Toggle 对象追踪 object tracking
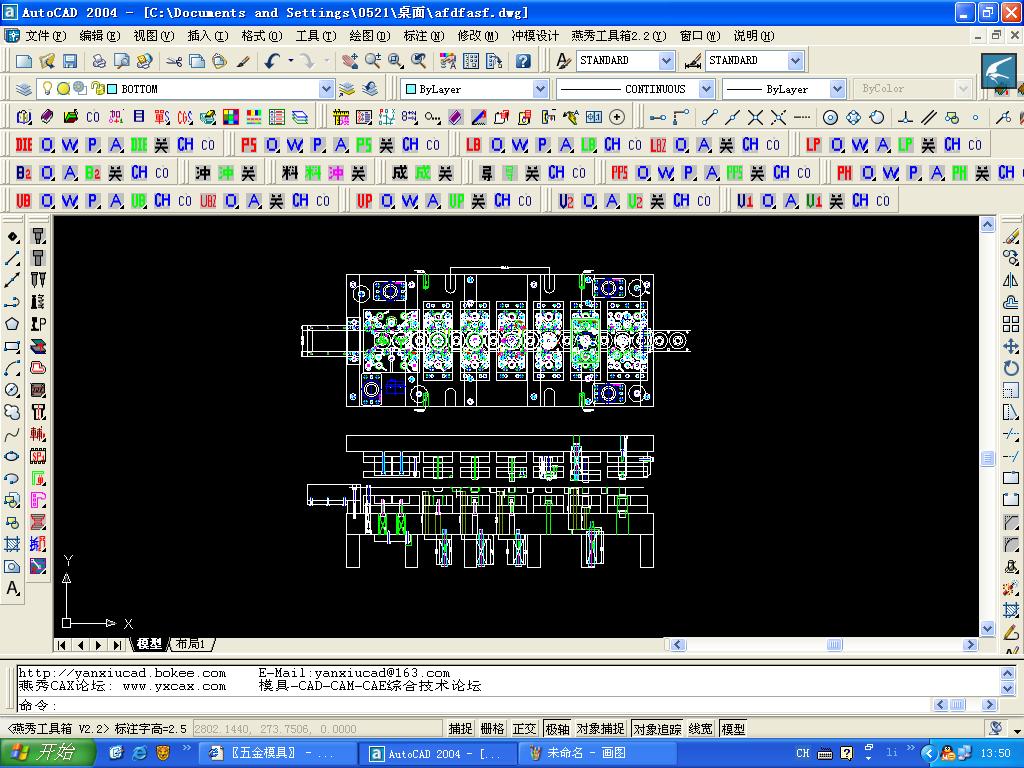This screenshot has width=1024, height=768. click(x=657, y=729)
